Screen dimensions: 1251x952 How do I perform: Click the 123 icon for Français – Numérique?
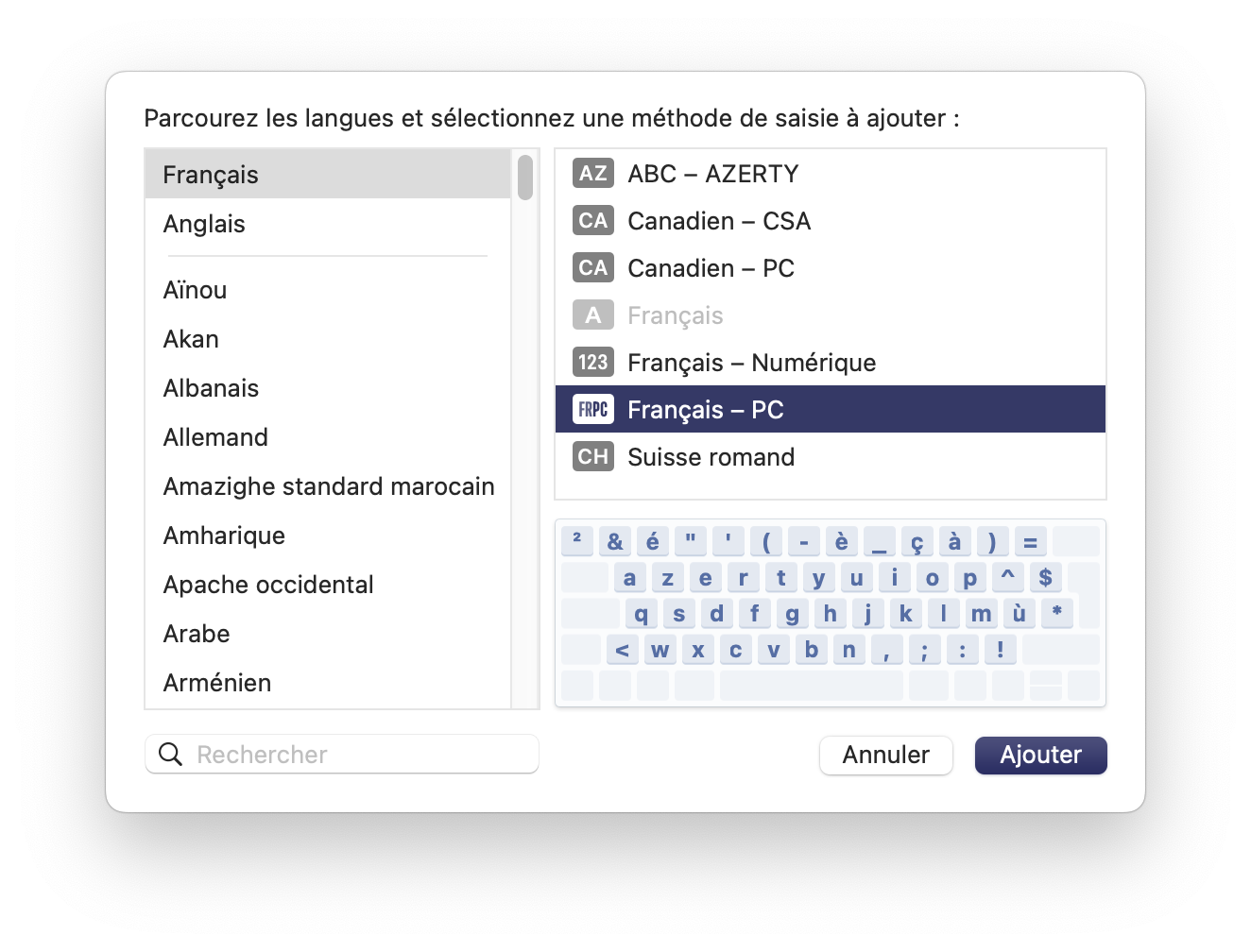click(593, 363)
